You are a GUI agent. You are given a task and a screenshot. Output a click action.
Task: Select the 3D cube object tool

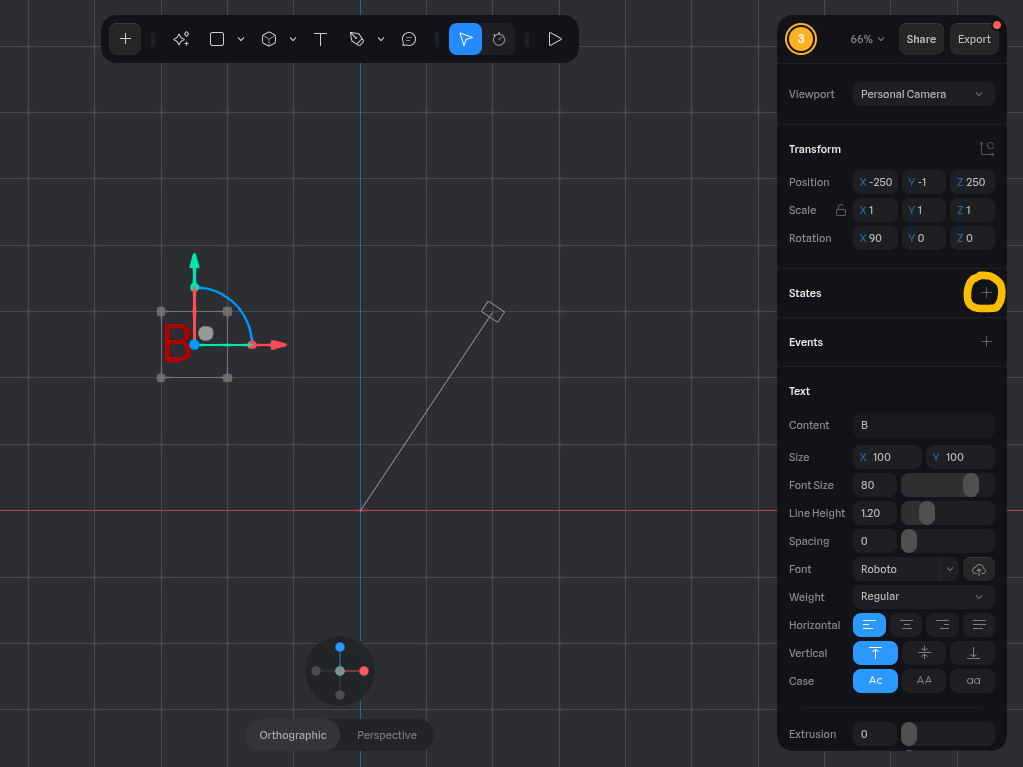(269, 39)
